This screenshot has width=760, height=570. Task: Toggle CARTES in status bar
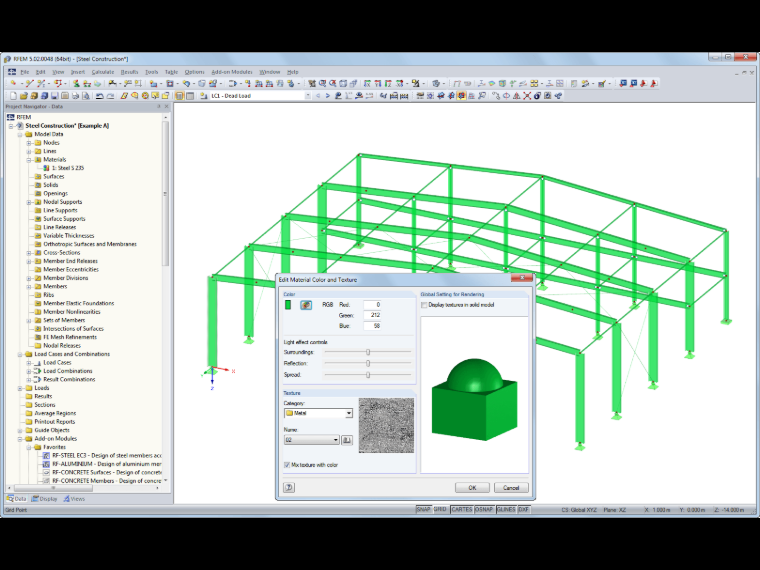pos(461,509)
